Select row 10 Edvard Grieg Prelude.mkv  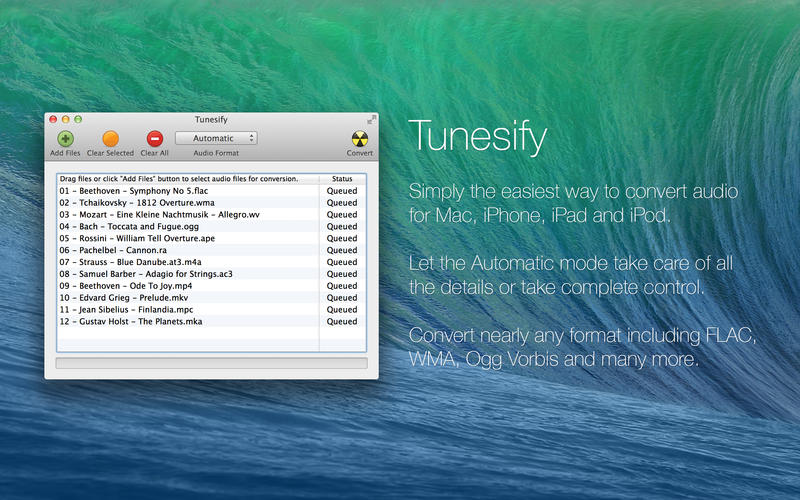211,297
